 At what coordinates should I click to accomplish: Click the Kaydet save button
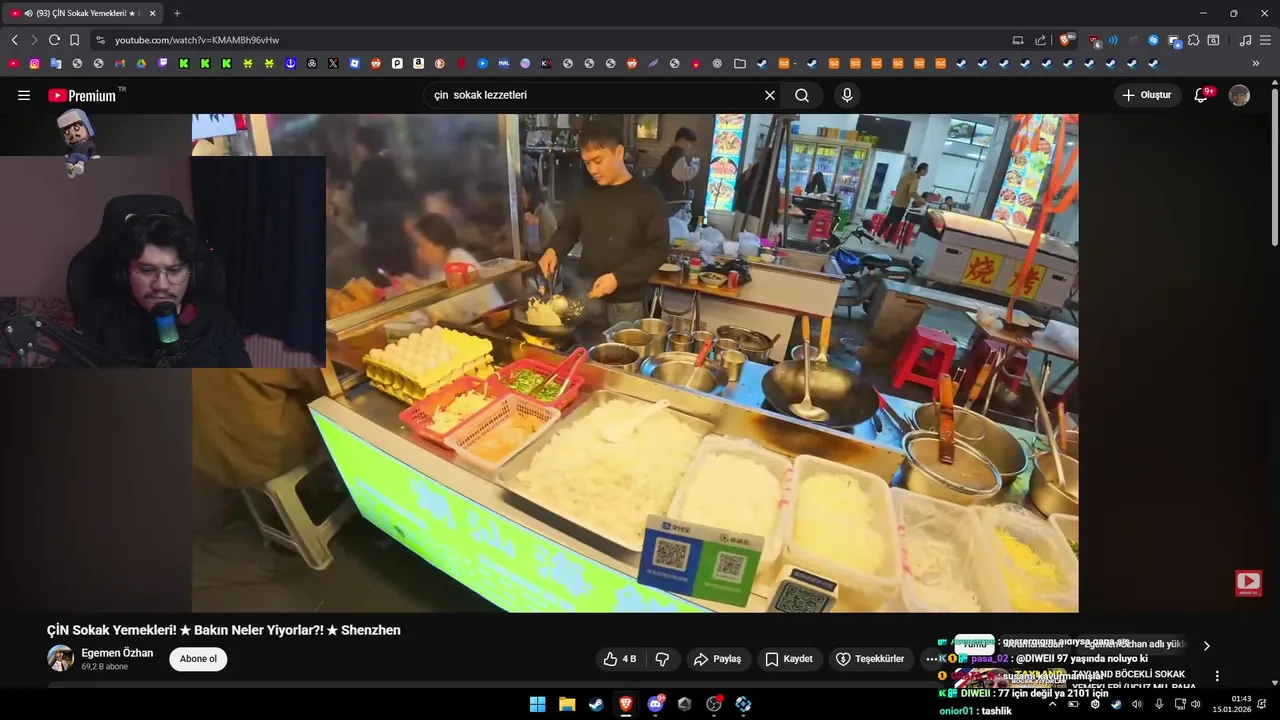(788, 659)
